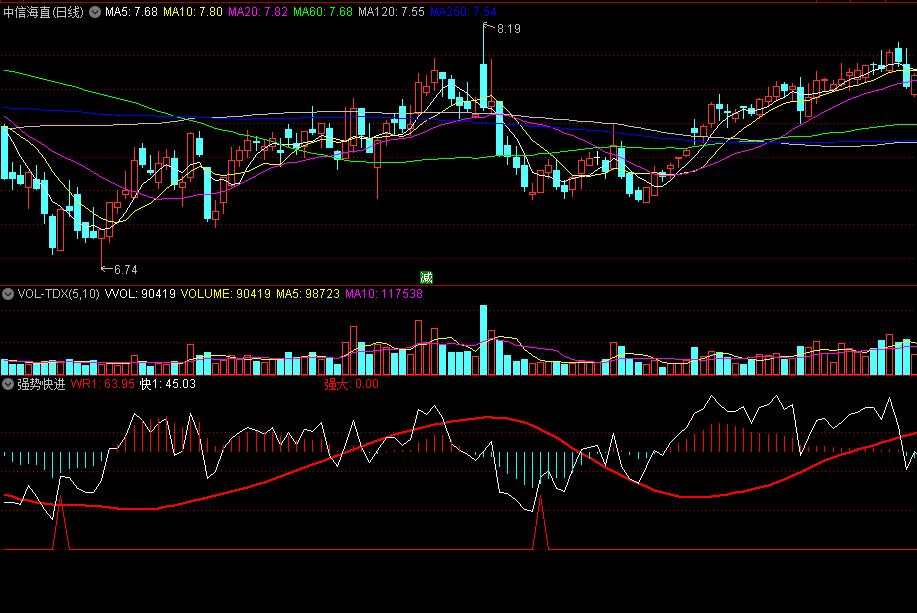This screenshot has height=613, width=917.
Task: Click the MA5: 7.68 label
Action: pos(132,12)
